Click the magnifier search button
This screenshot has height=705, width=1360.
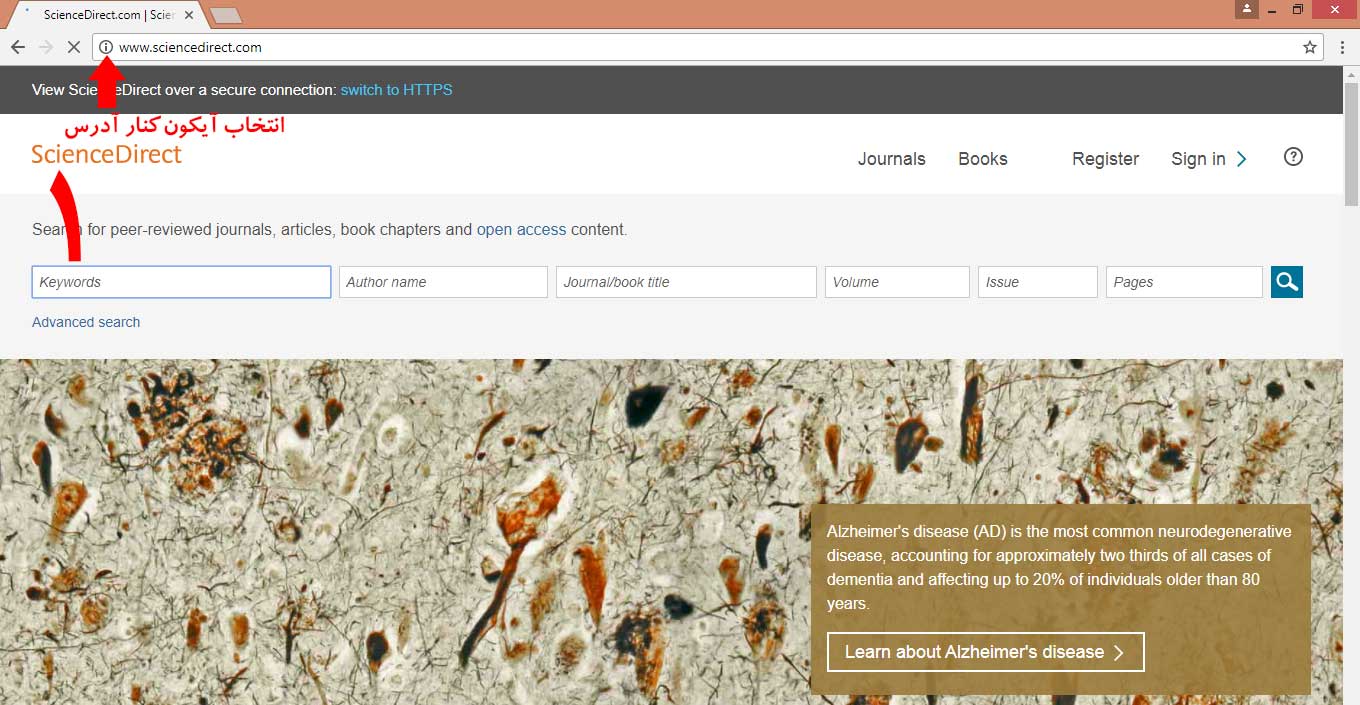click(1287, 282)
